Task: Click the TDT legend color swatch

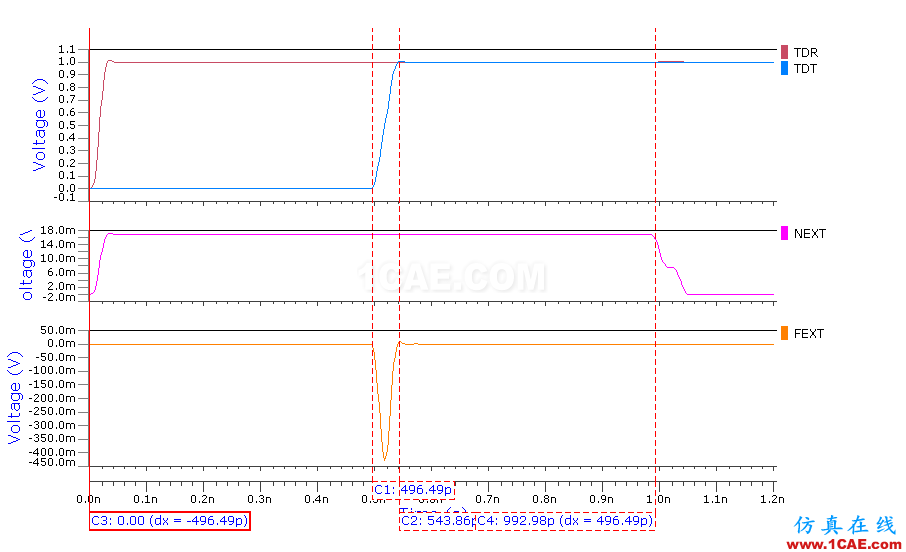Action: click(x=784, y=68)
